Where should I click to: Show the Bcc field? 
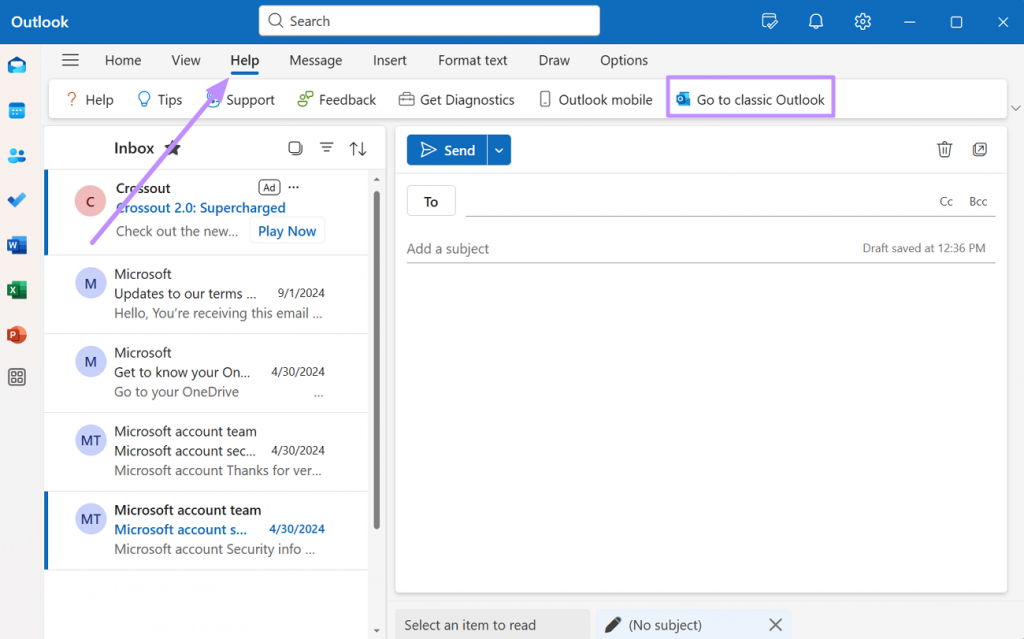pos(978,201)
